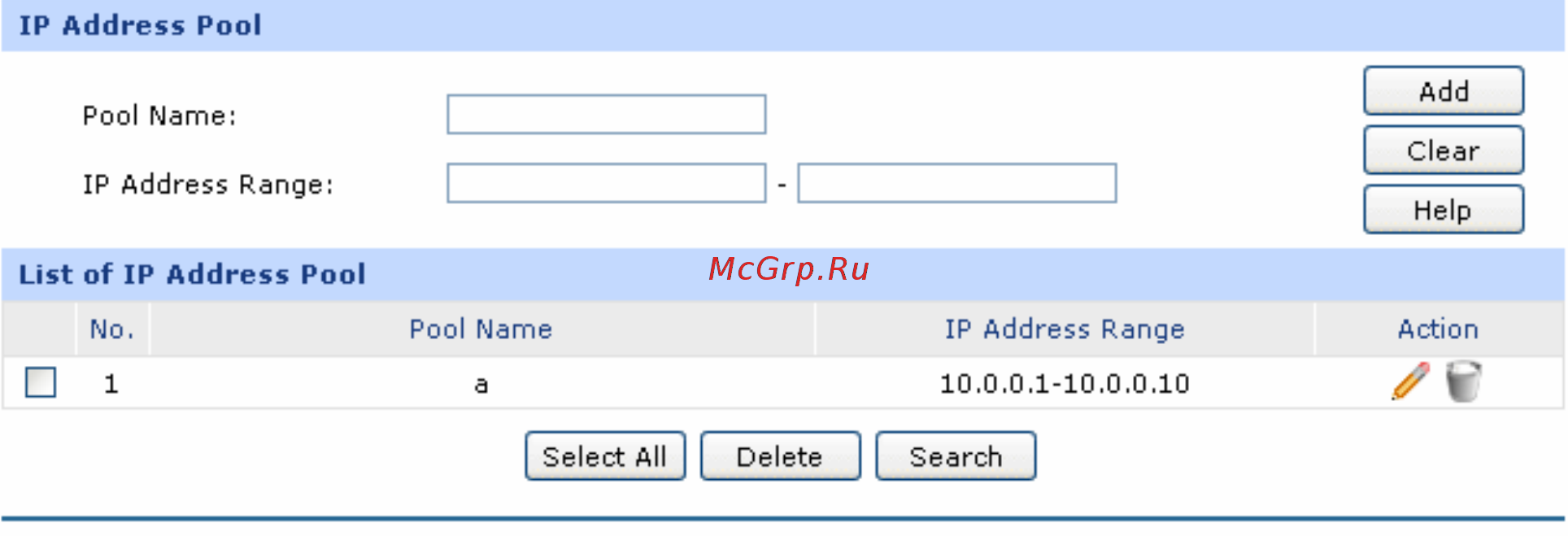
Task: Focus the starting IP Address Range field
Action: click(607, 183)
